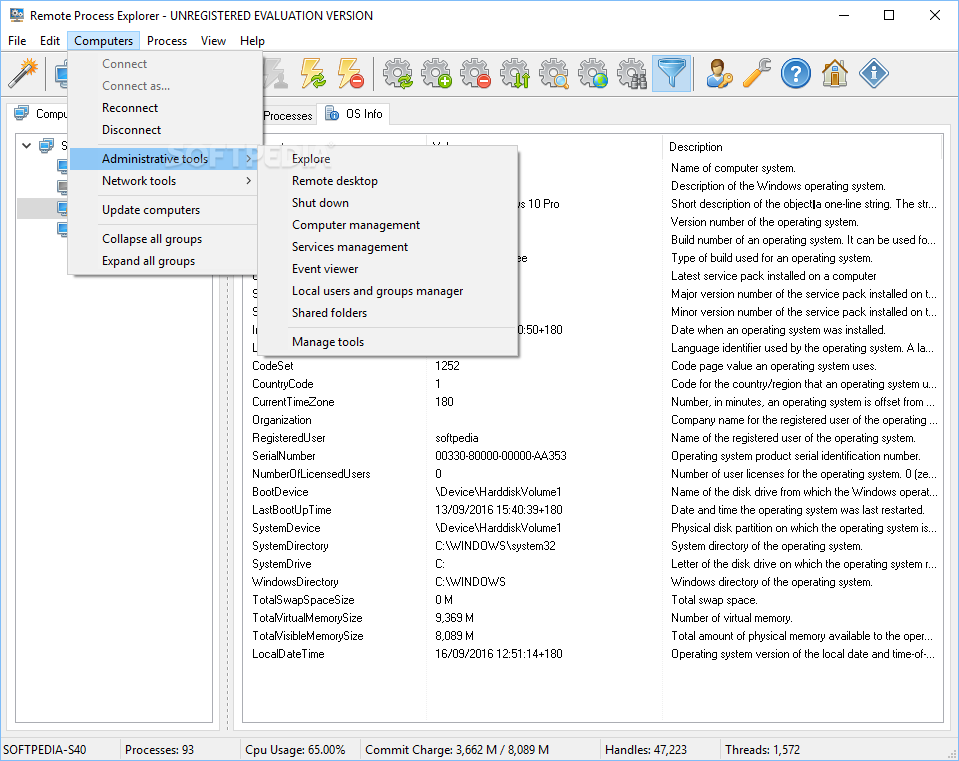Open Services management from submenu
The height and width of the screenshot is (761, 959).
coord(388,247)
